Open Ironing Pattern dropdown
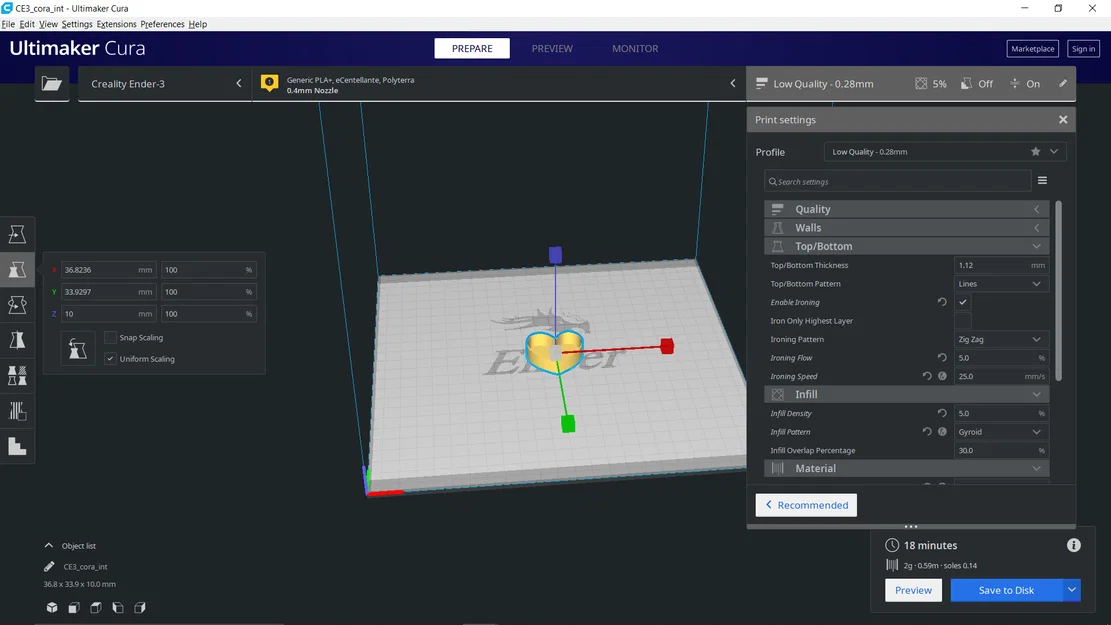This screenshot has width=1111, height=625. (x=1000, y=339)
